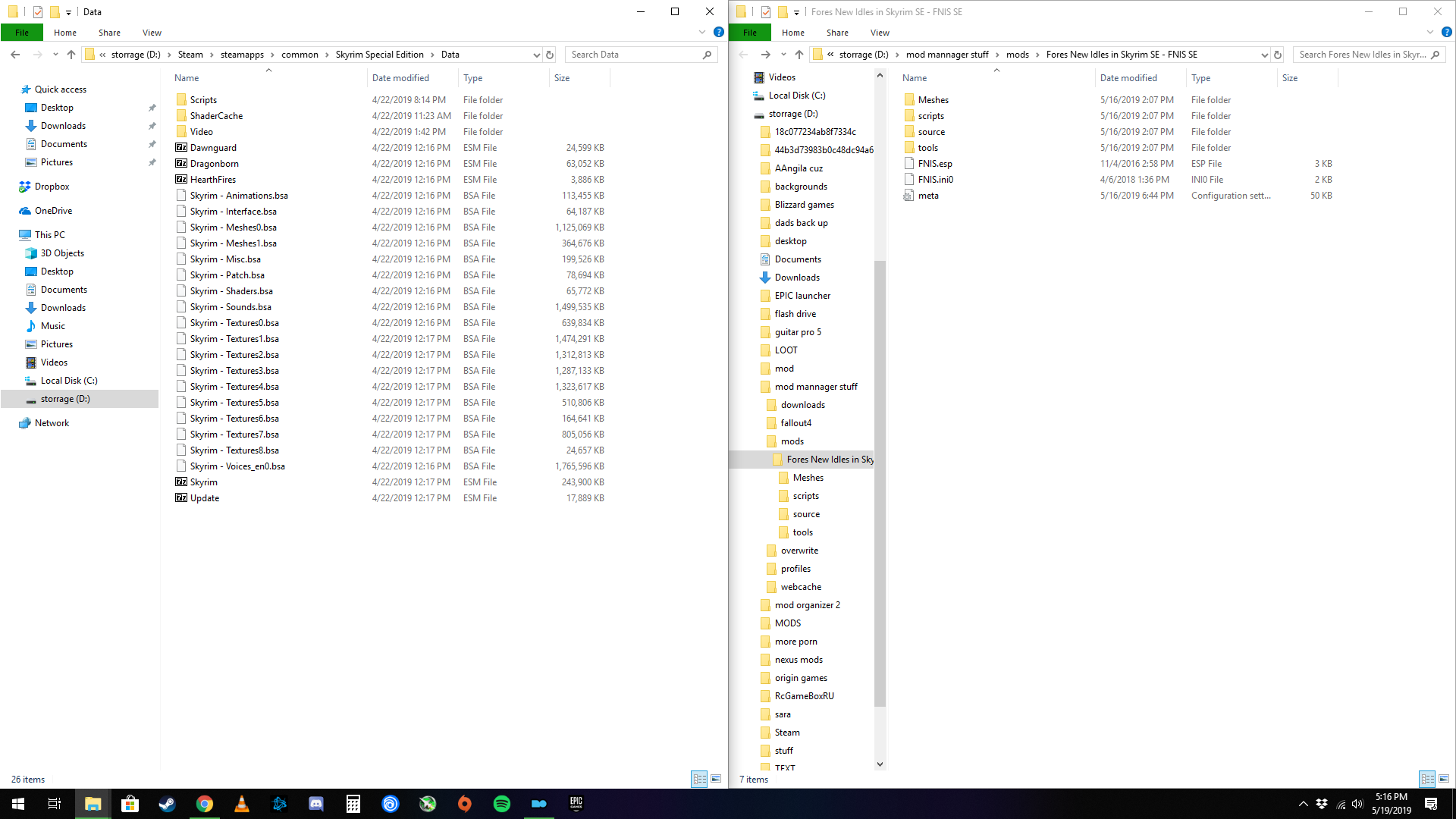Open the File menu in Data window
The image size is (1456, 819).
coord(22,33)
